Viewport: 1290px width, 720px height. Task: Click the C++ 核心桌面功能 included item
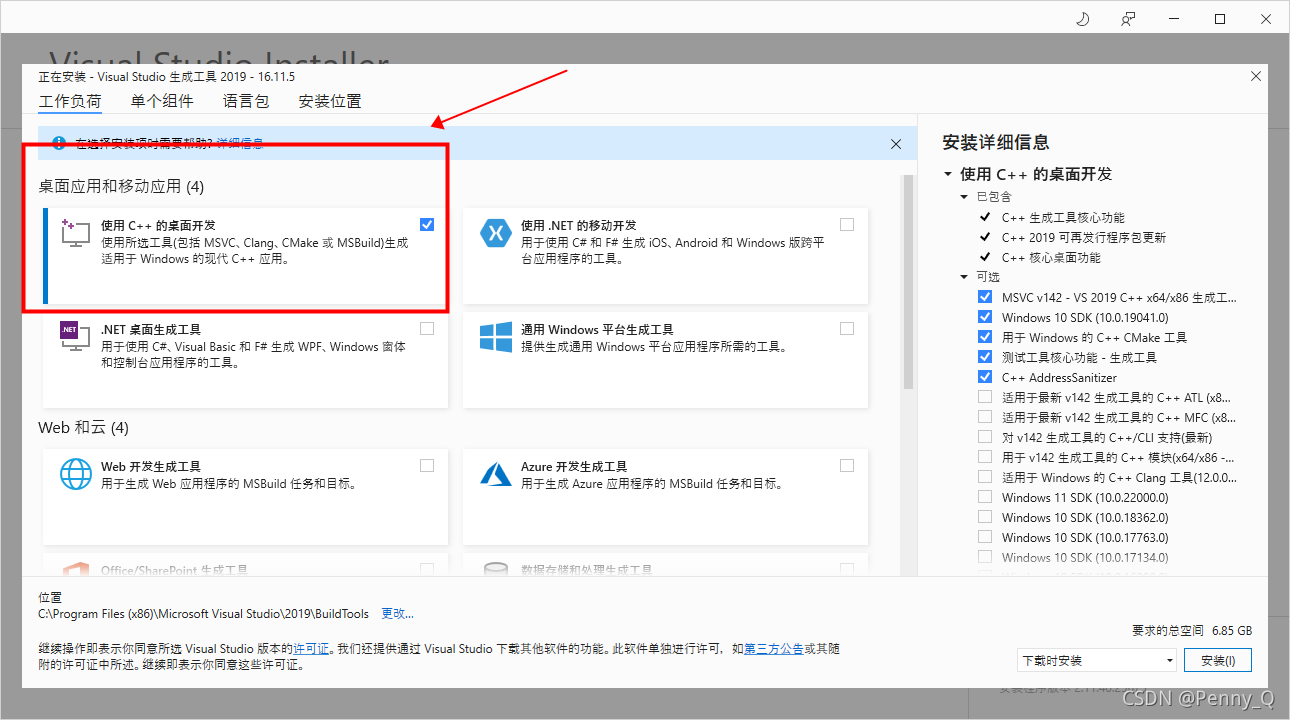[x=1051, y=257]
